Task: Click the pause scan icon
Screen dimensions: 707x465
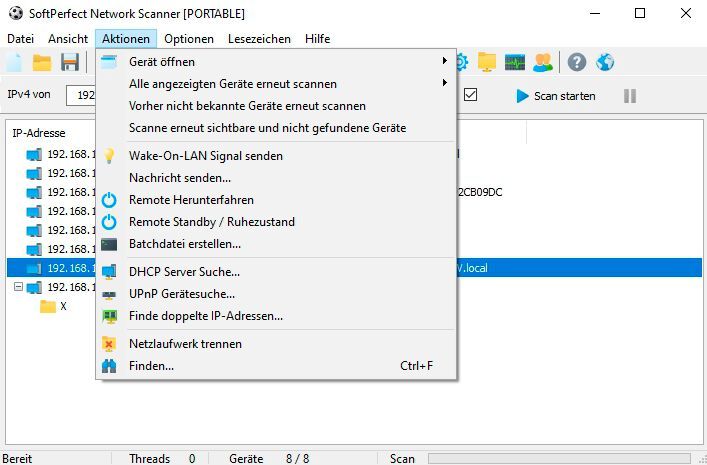Action: tap(630, 96)
